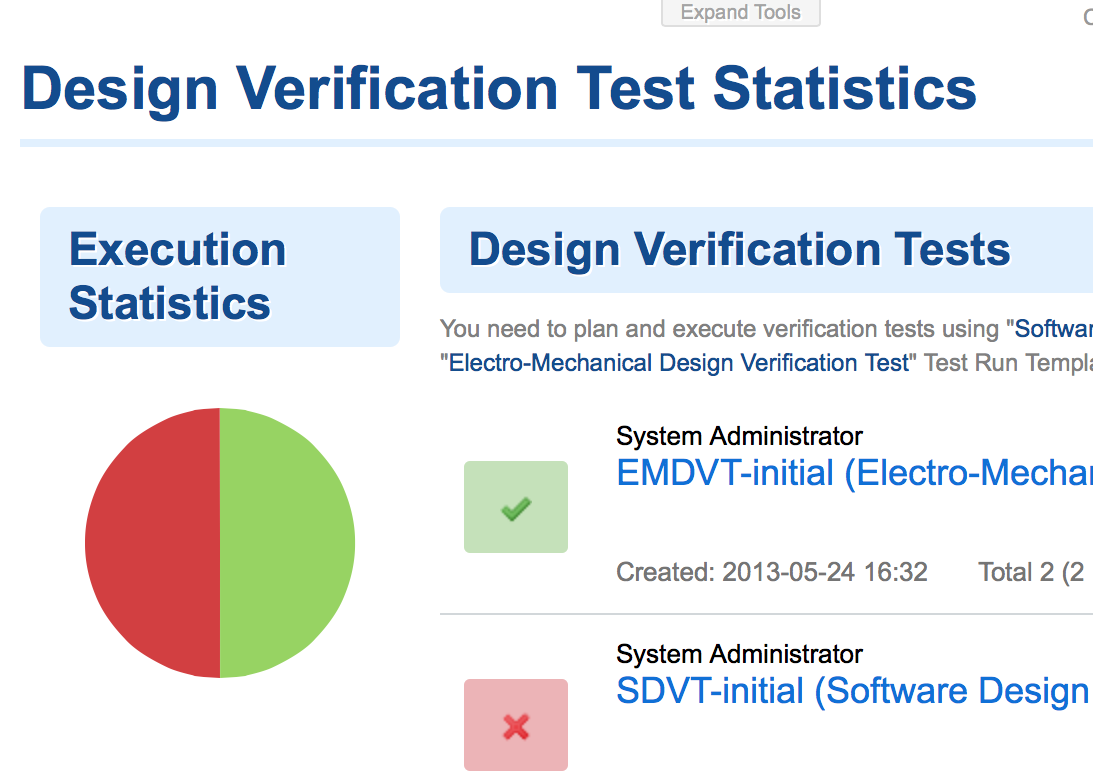Click the green checkmark status icon
This screenshot has height=776, width=1093.
[516, 507]
